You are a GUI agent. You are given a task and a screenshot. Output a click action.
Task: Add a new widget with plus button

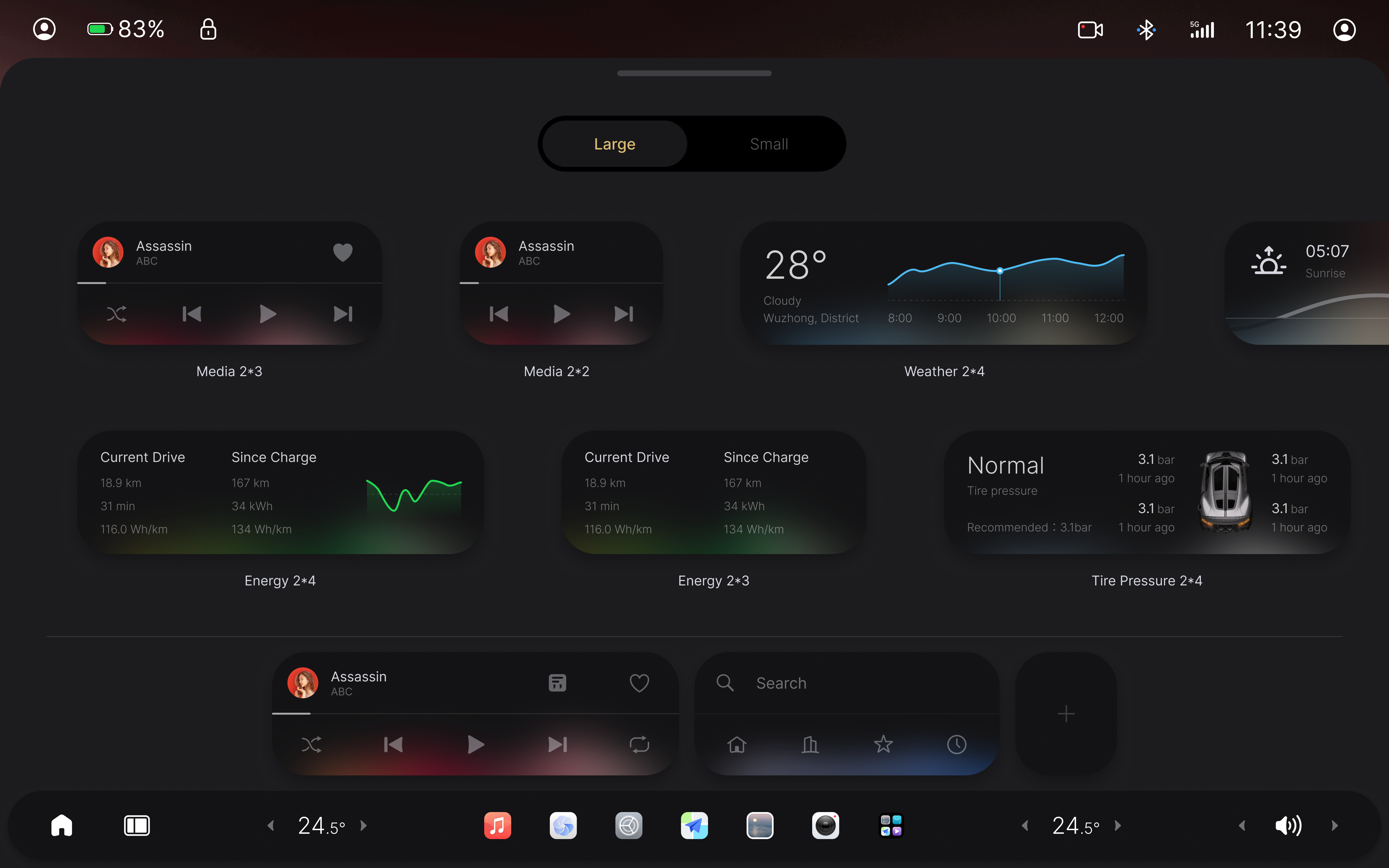pos(1066,714)
